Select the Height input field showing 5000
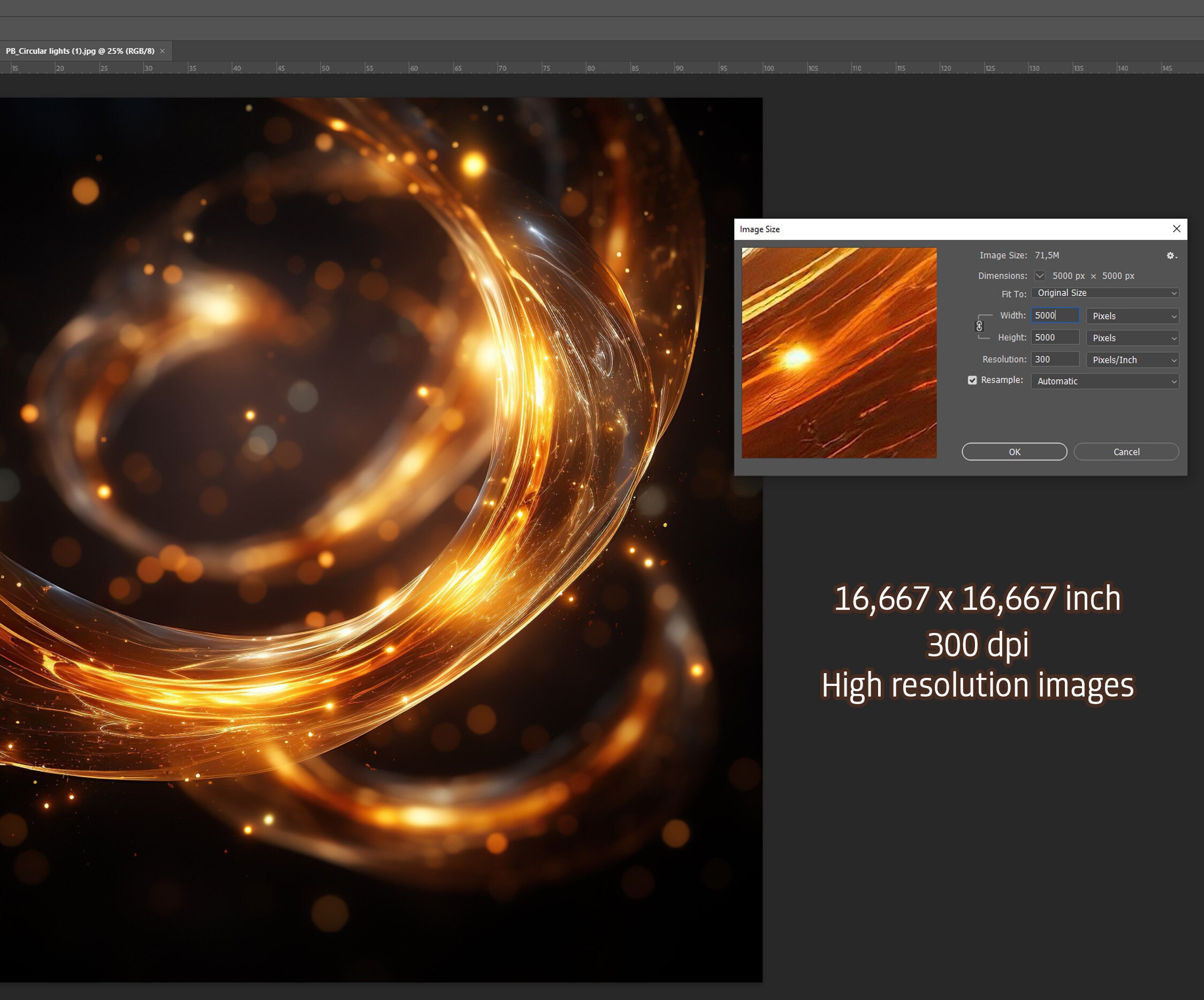Screen dimensions: 1204x1000 pyautogui.click(x=1055, y=338)
